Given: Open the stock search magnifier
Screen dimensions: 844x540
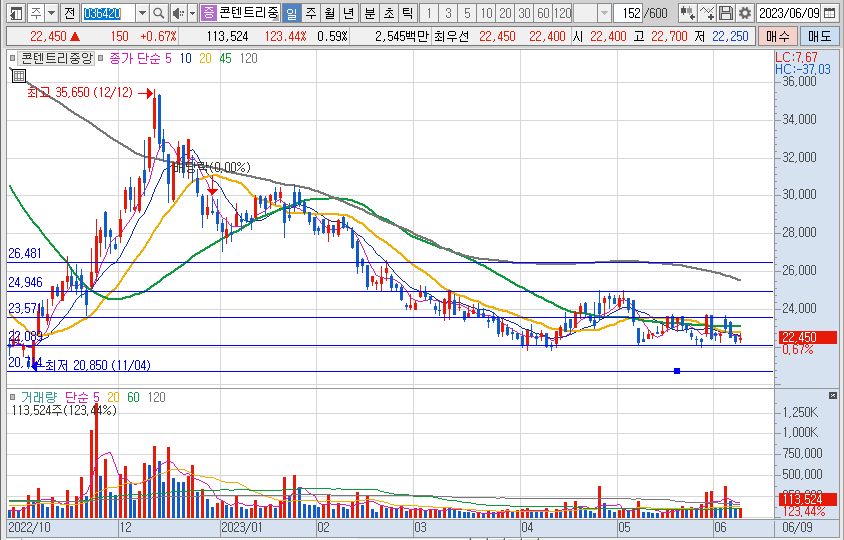Looking at the screenshot, I should pyautogui.click(x=158, y=13).
